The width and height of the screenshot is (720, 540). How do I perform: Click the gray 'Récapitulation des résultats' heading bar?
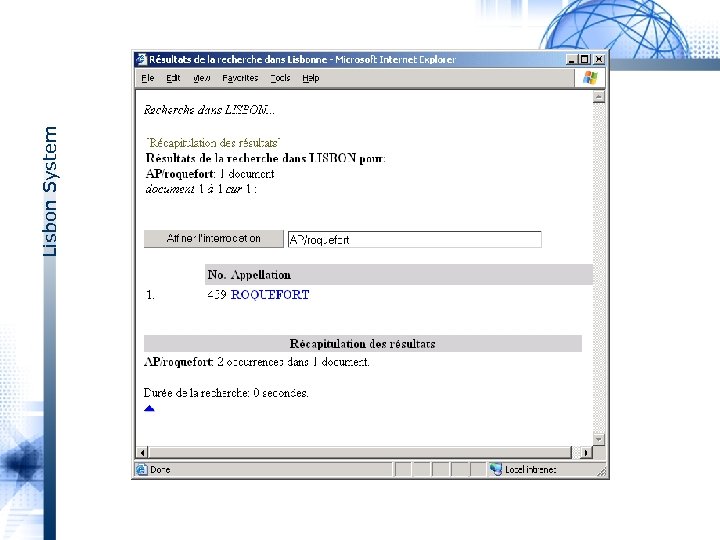point(363,344)
